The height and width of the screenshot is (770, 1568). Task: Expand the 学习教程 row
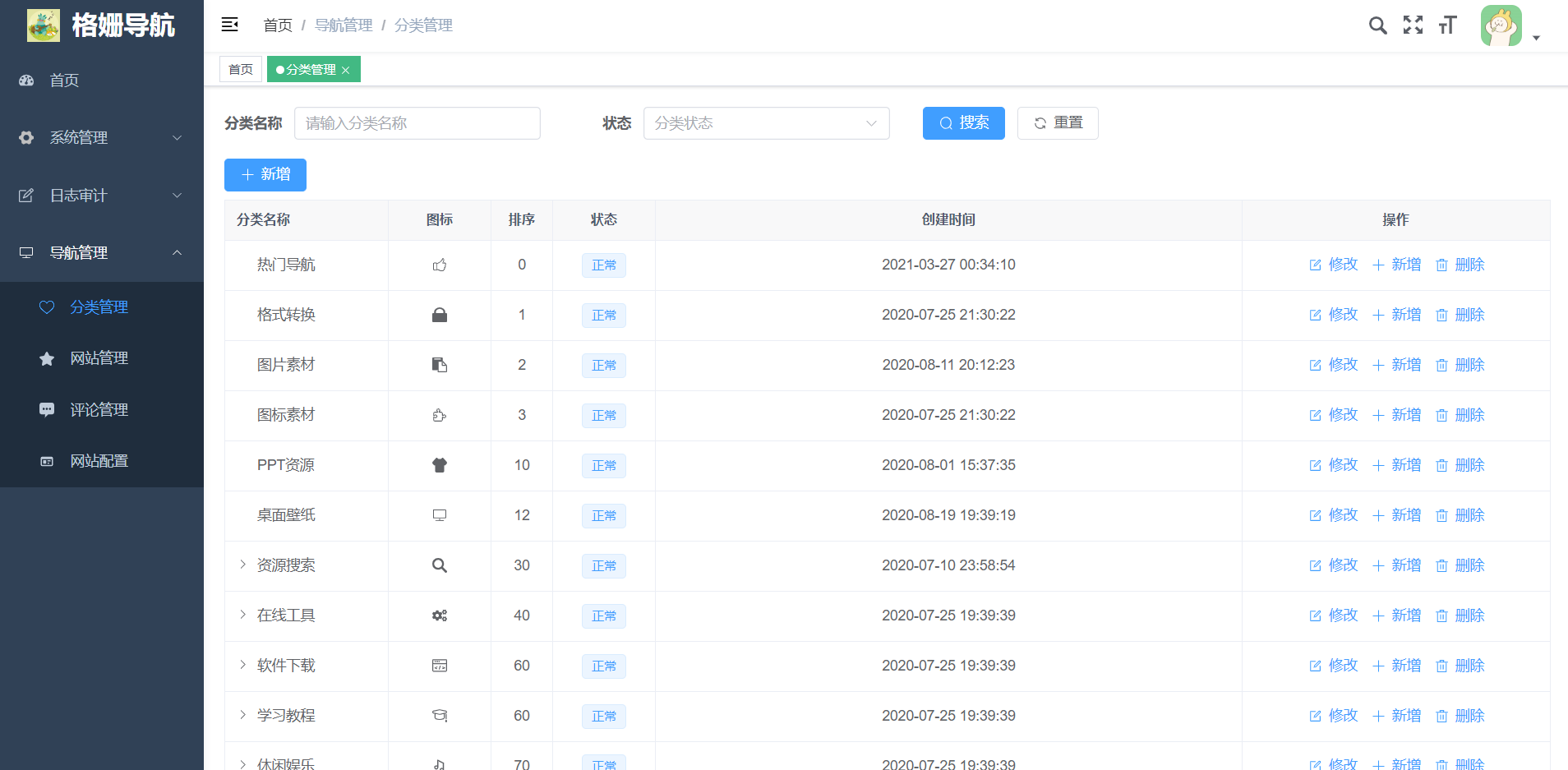click(x=243, y=715)
